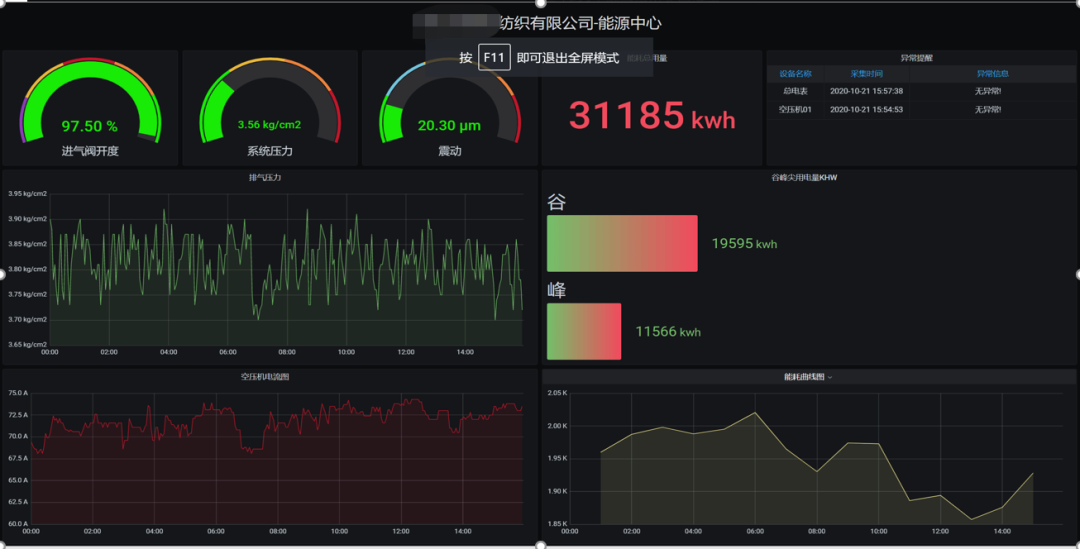The height and width of the screenshot is (549, 1080).
Task: Click the 谷 gradient bar for 19595 kwh
Action: click(x=621, y=243)
